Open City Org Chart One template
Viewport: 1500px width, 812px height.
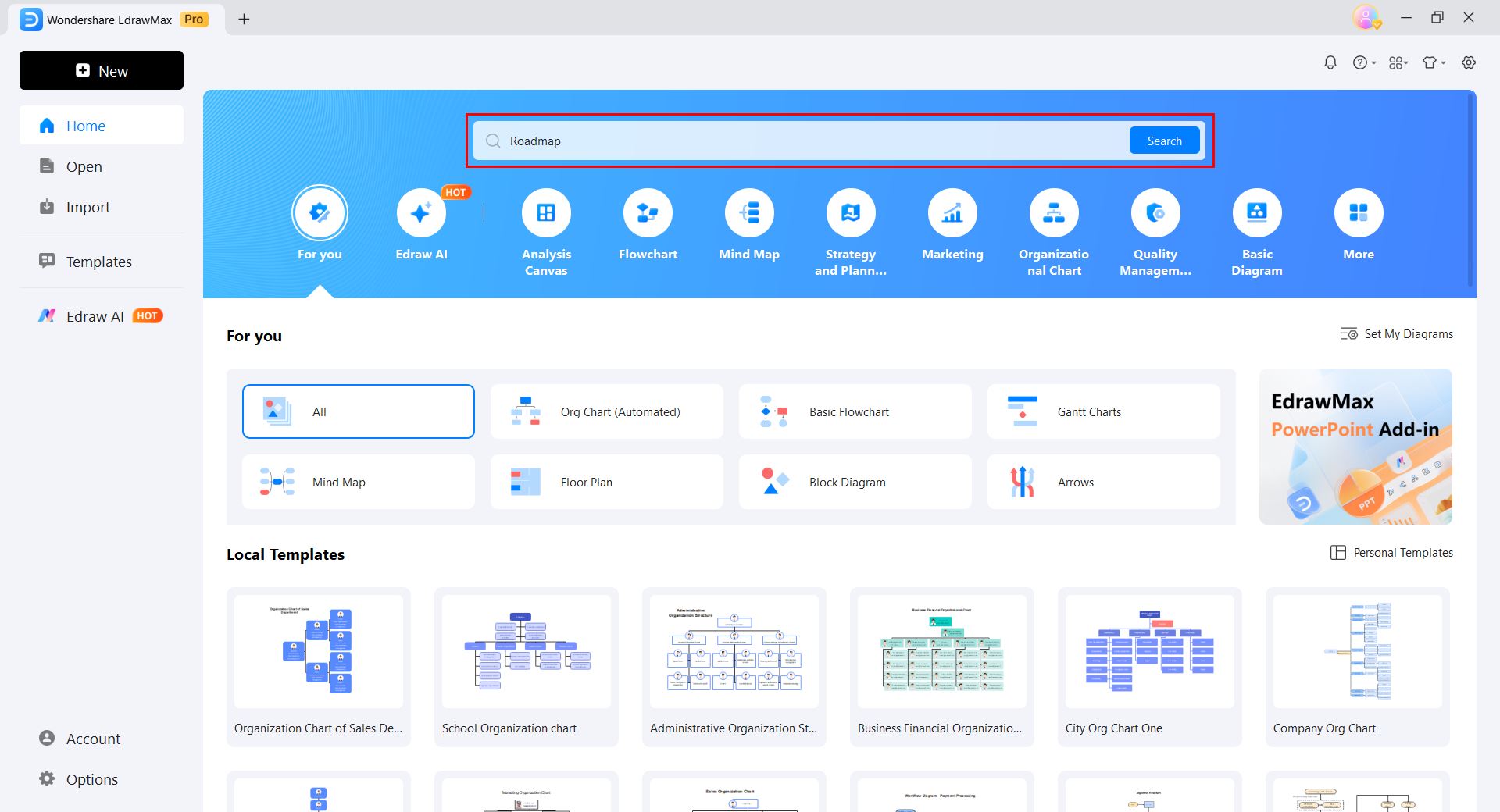point(1150,667)
